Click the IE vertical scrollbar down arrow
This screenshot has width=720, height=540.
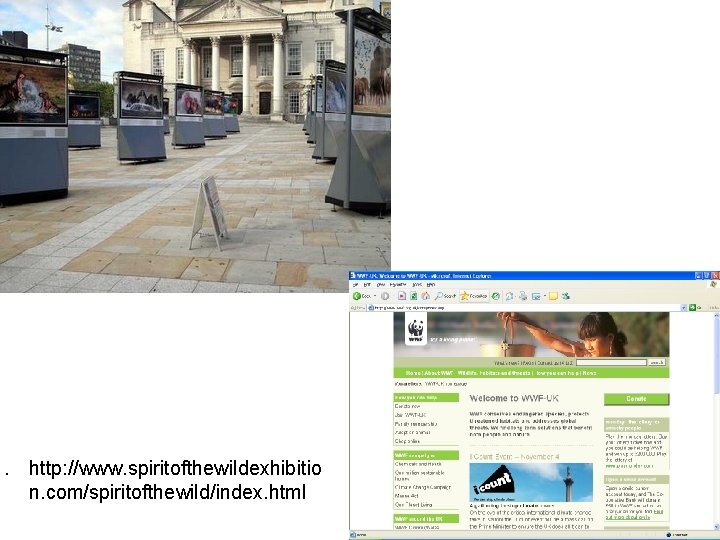tap(716, 527)
